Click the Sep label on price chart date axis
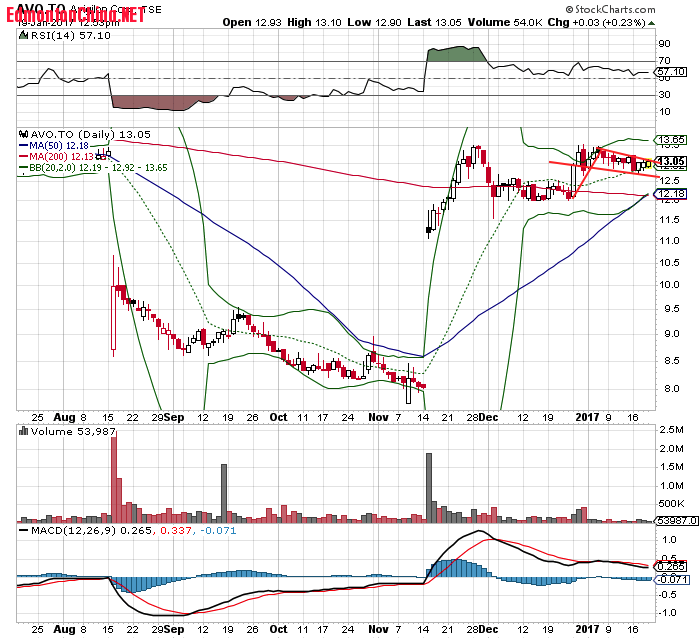700x639 pixels. coord(174,418)
